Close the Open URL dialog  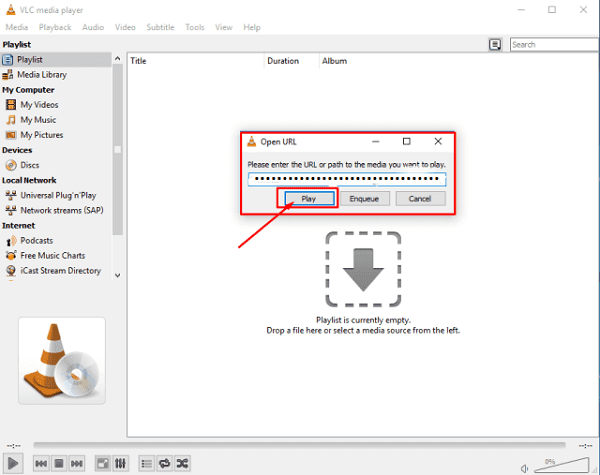pos(438,142)
